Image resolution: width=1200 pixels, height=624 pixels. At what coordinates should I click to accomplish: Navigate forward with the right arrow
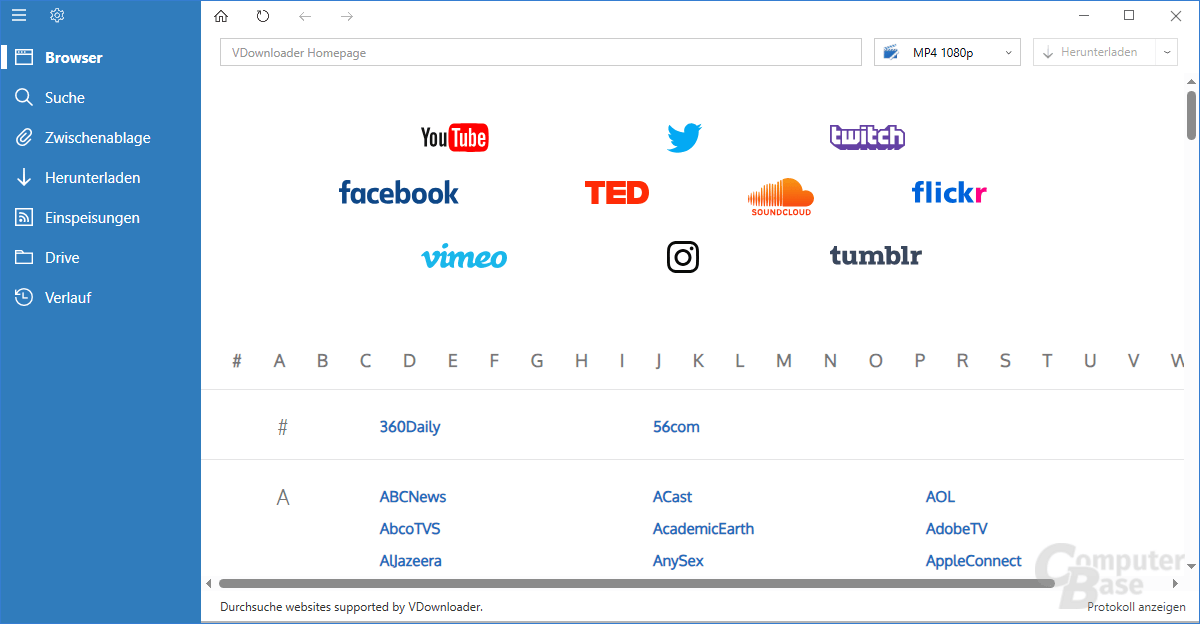pyautogui.click(x=347, y=16)
